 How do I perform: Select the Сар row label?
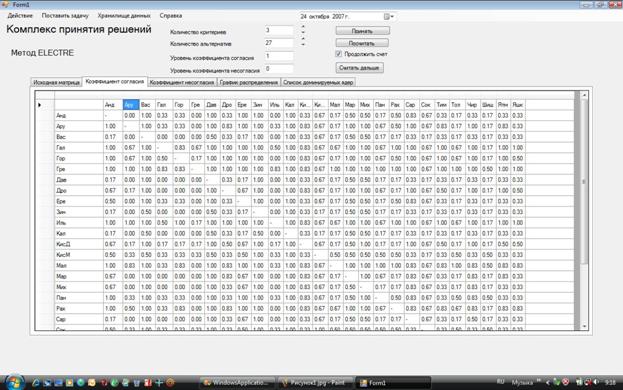(79, 319)
